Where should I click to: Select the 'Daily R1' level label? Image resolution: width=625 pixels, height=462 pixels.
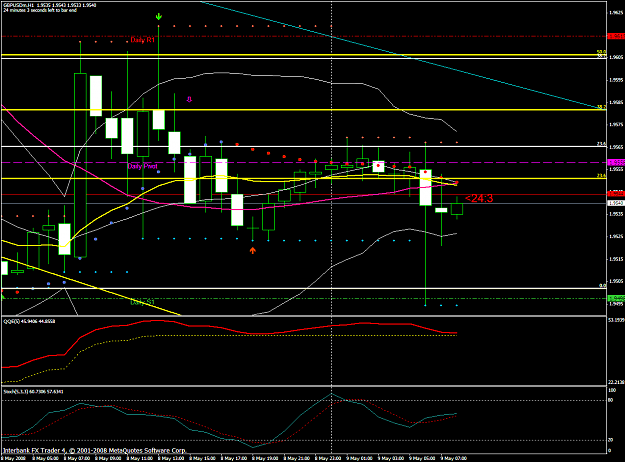pyautogui.click(x=142, y=40)
